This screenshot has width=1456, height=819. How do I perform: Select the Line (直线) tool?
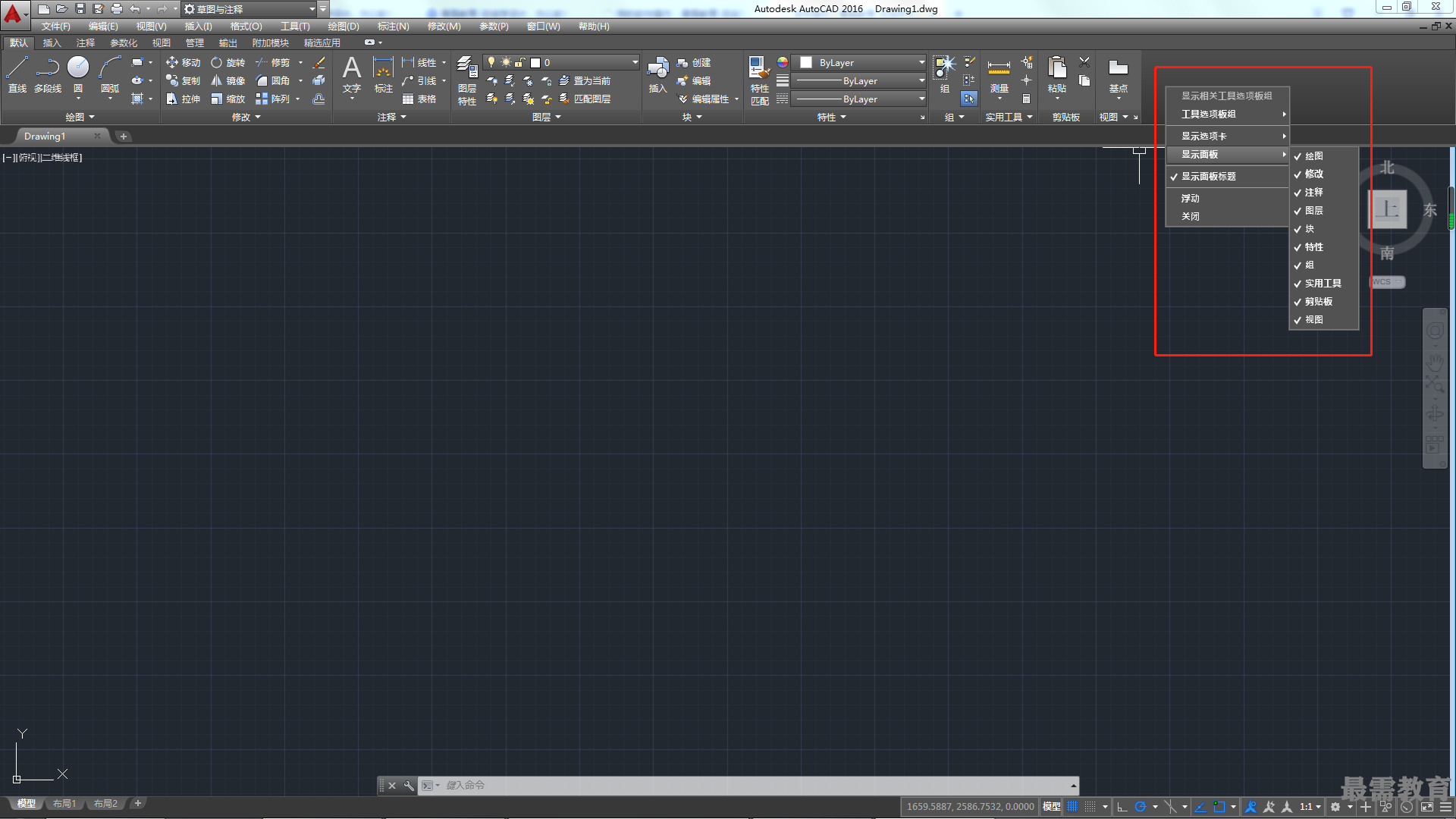17,74
